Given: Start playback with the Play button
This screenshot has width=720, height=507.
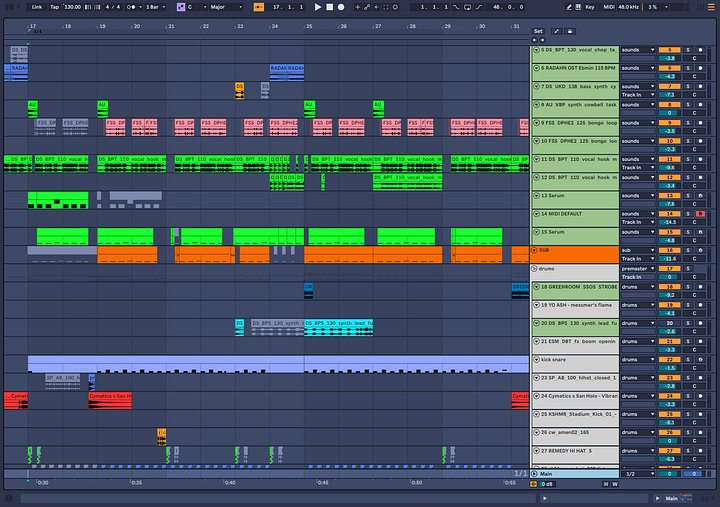Looking at the screenshot, I should pyautogui.click(x=317, y=7).
